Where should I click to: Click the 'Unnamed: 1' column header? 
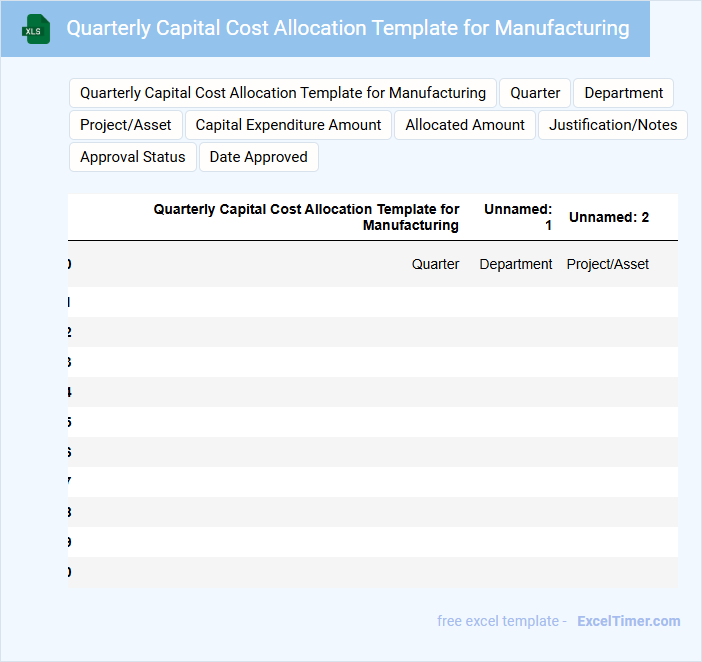coord(518,217)
